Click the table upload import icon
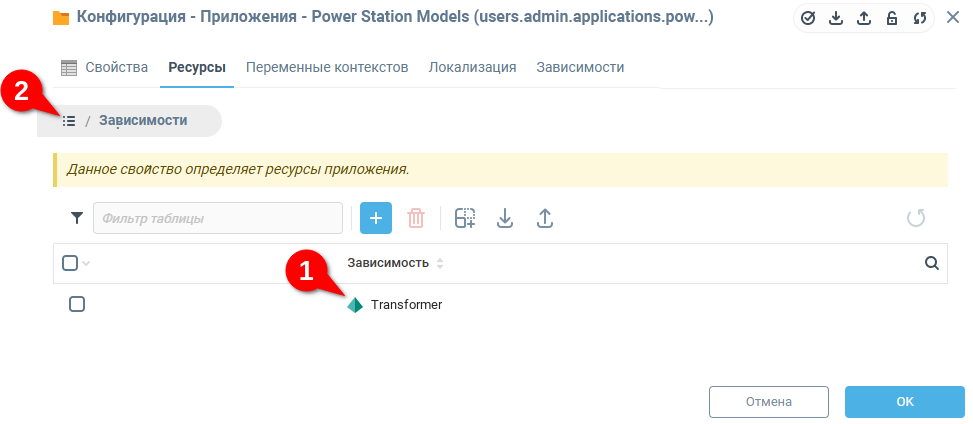 [544, 218]
